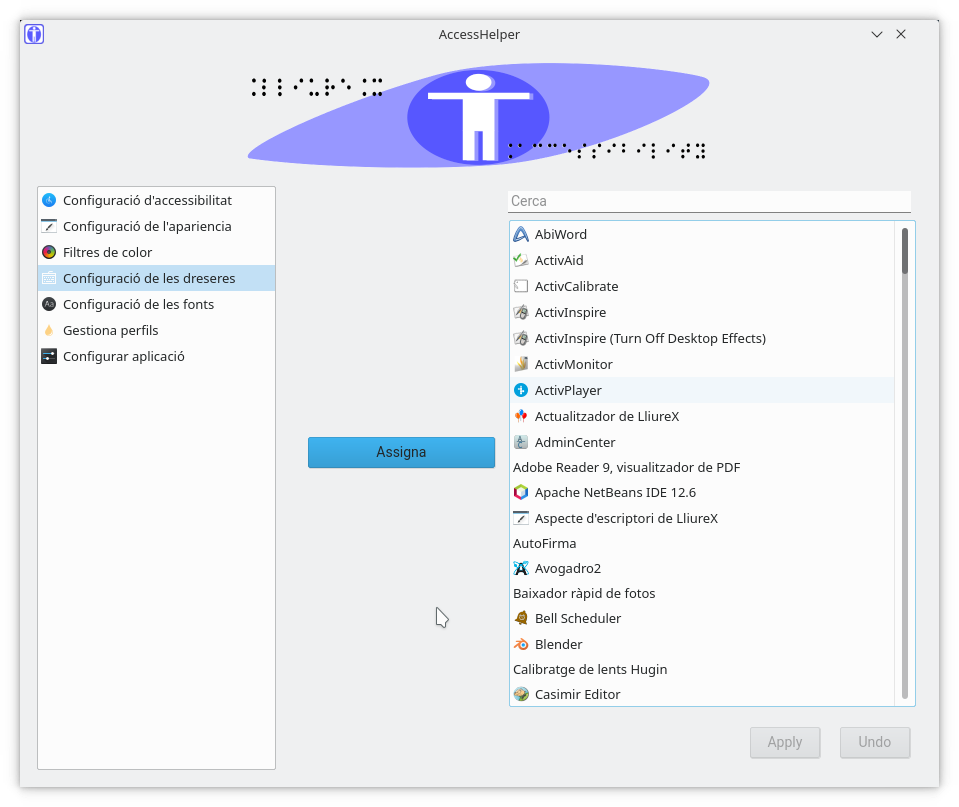Select Bell Scheduler in the list
Screen dimensions: 959x807
click(x=702, y=619)
